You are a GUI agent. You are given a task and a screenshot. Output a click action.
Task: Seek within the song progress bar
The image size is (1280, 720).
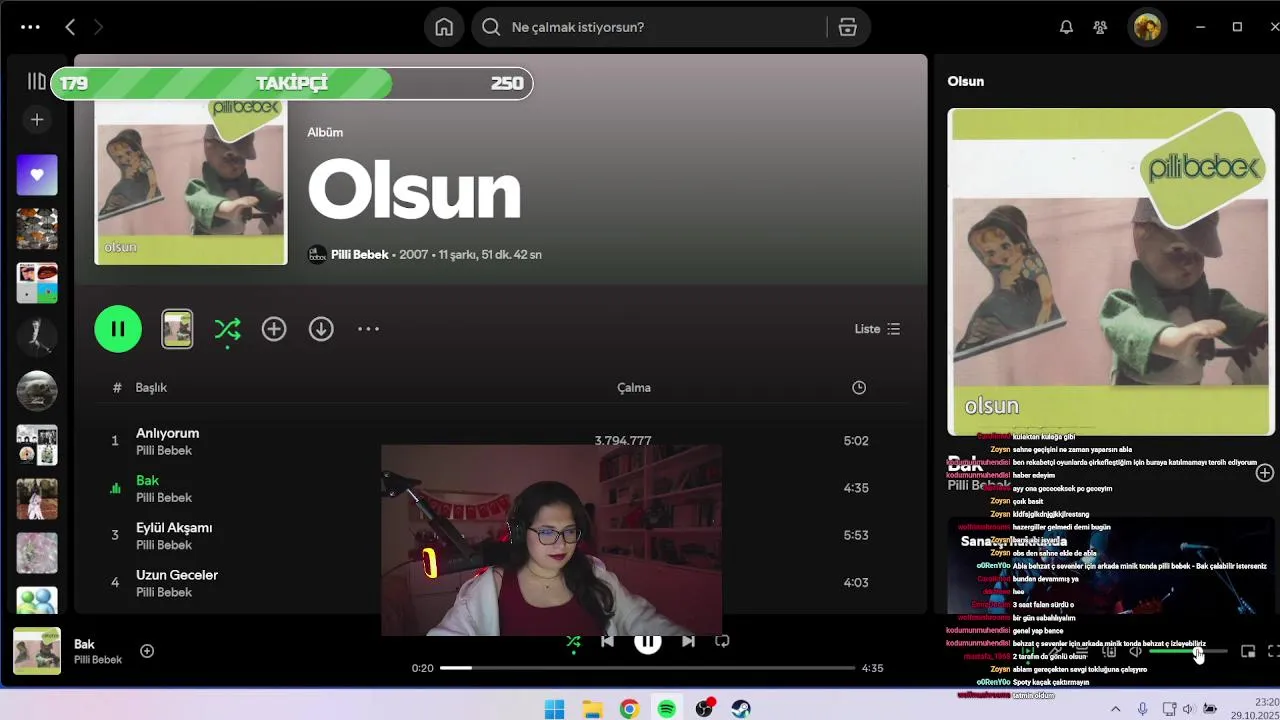point(648,668)
